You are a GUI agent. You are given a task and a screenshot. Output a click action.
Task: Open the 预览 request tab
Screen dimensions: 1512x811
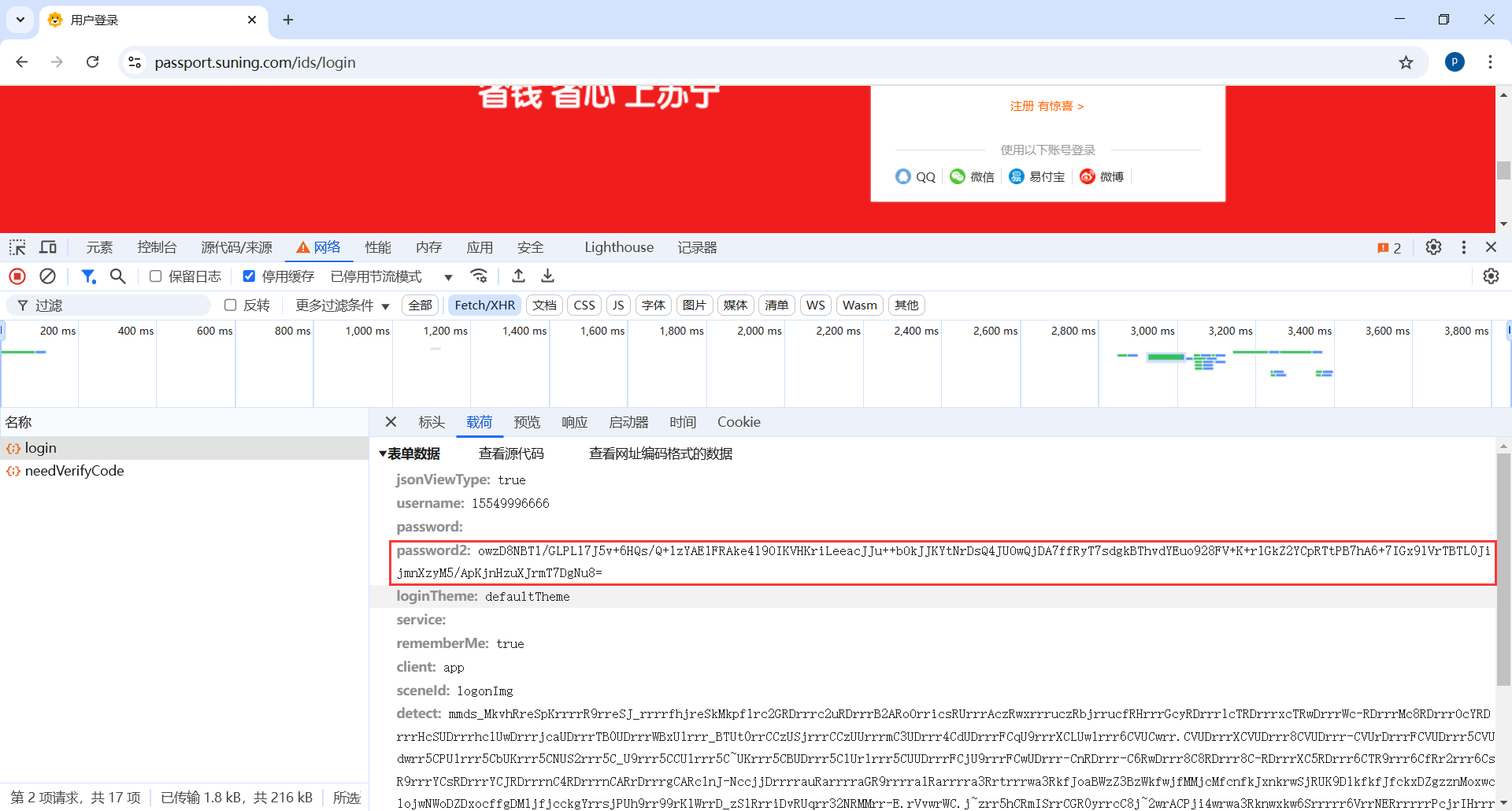pyautogui.click(x=527, y=422)
